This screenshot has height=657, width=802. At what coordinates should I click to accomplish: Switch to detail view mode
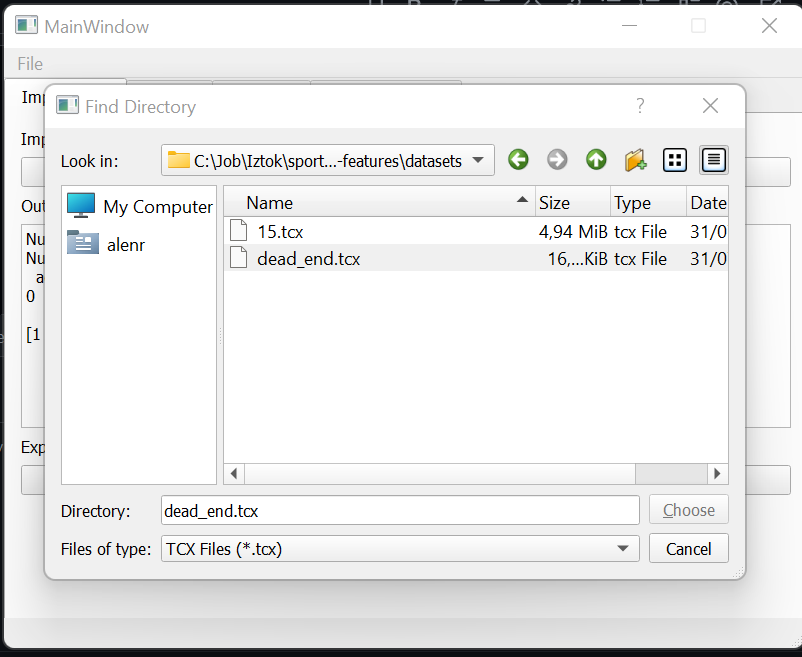[x=712, y=159]
